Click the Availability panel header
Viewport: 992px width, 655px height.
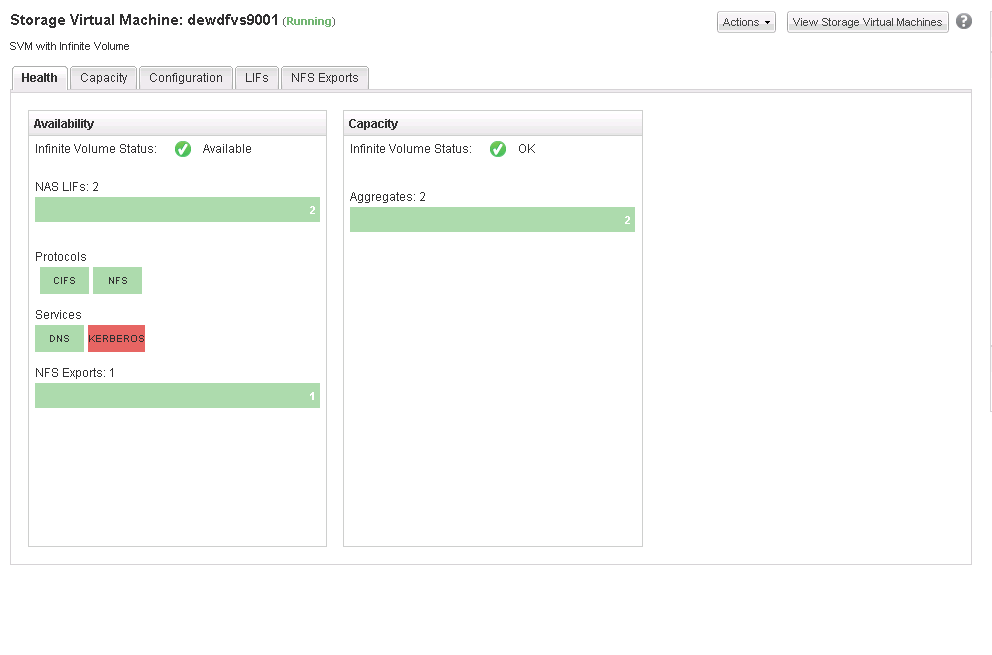pos(177,124)
